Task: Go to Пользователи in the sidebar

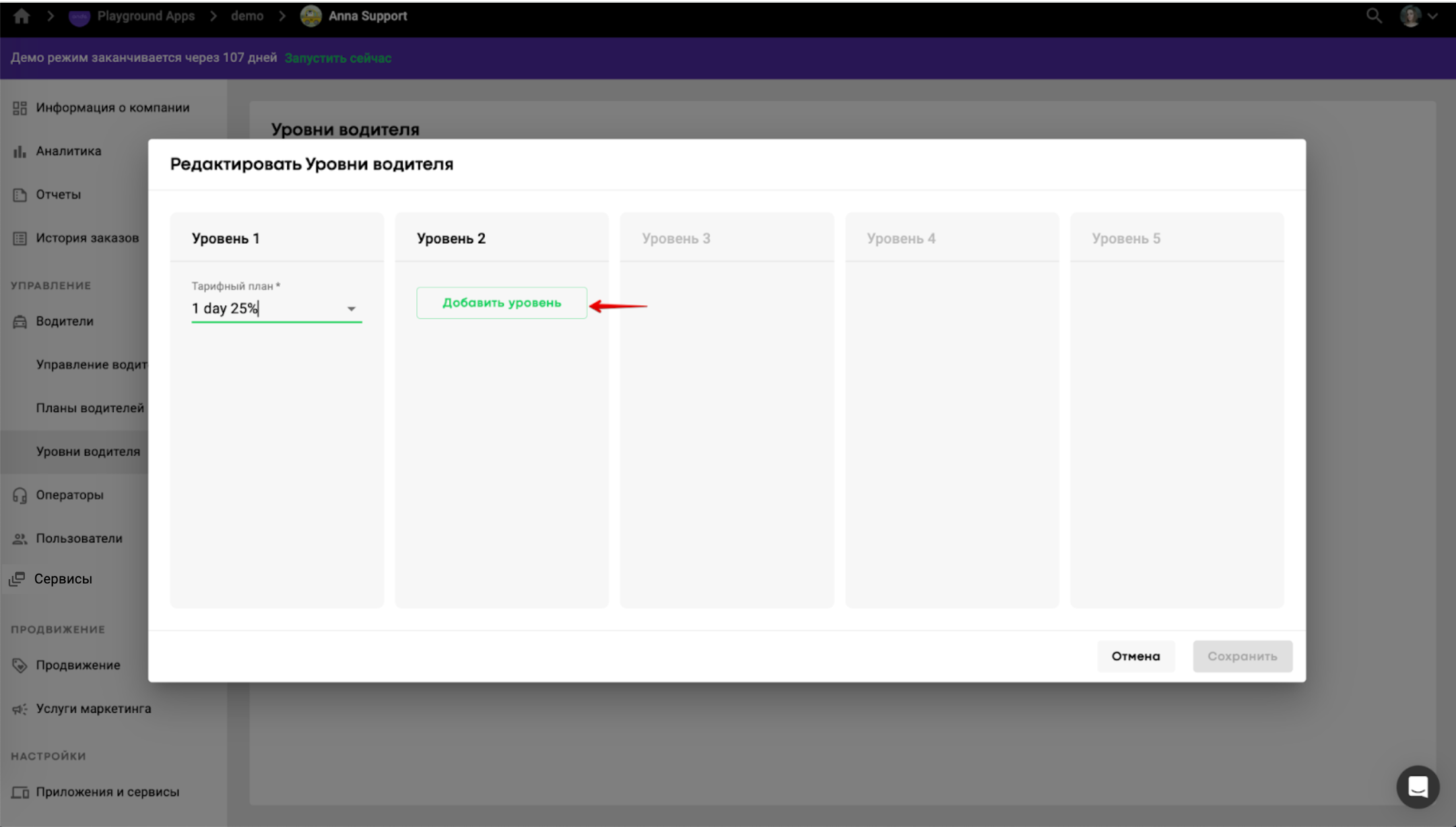Action: 79,539
